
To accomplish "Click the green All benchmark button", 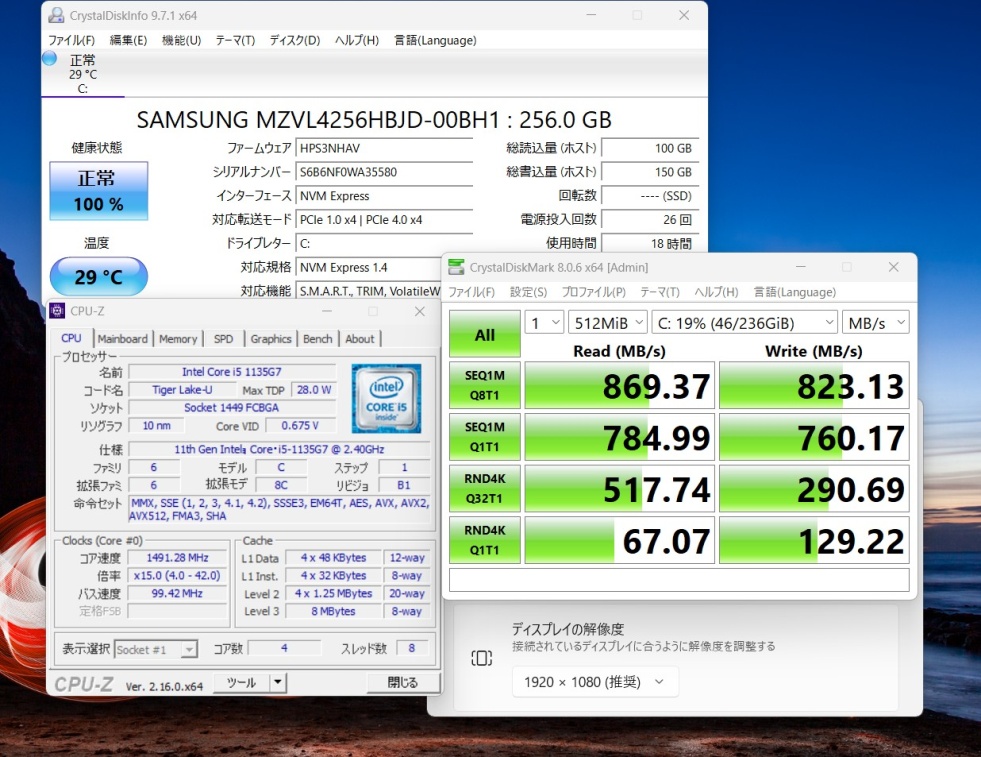I will [485, 333].
